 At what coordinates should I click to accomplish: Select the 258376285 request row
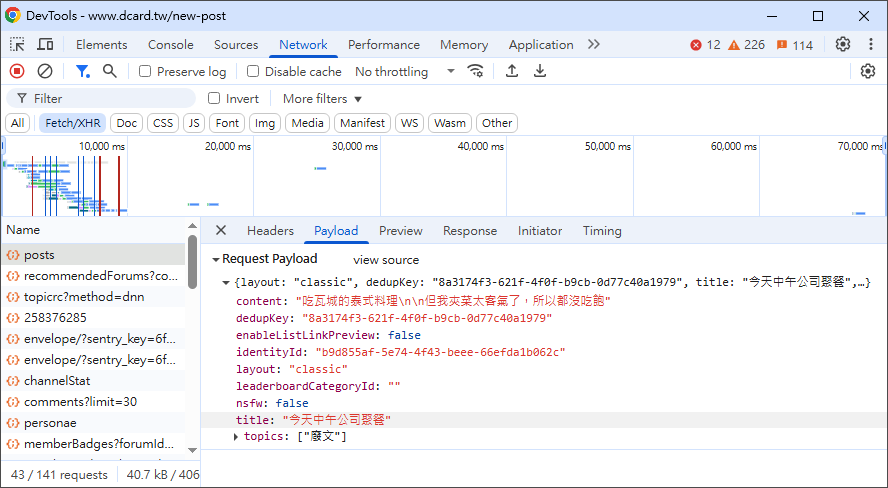click(x=93, y=318)
